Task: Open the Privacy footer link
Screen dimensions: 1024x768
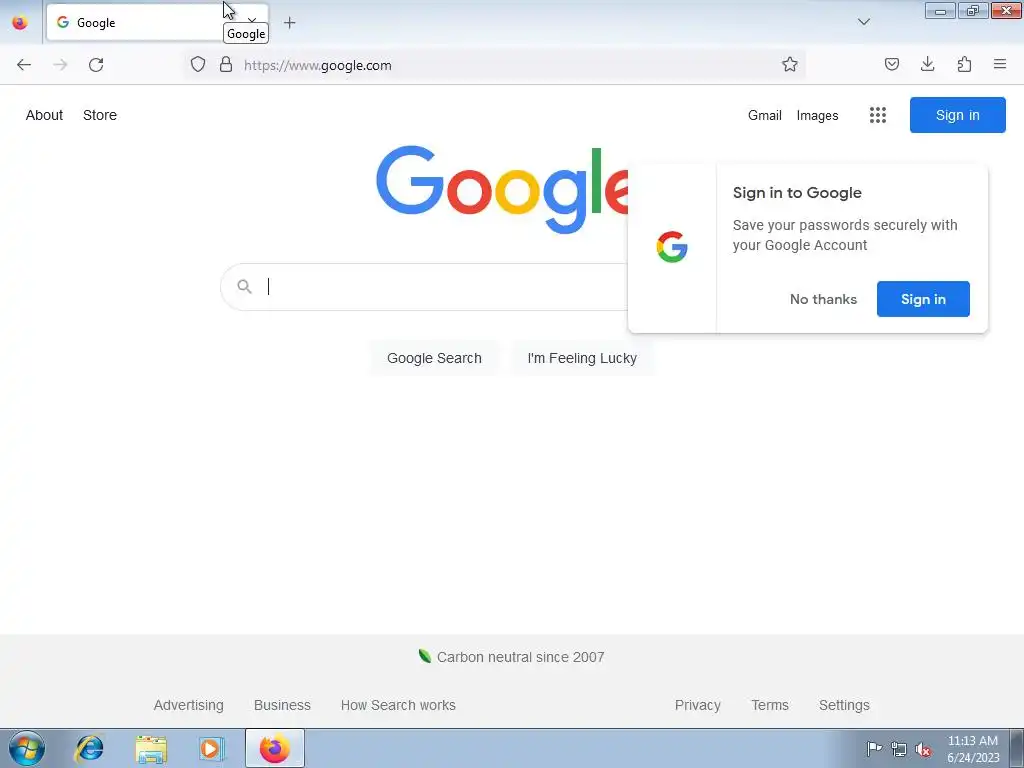Action: coord(697,705)
